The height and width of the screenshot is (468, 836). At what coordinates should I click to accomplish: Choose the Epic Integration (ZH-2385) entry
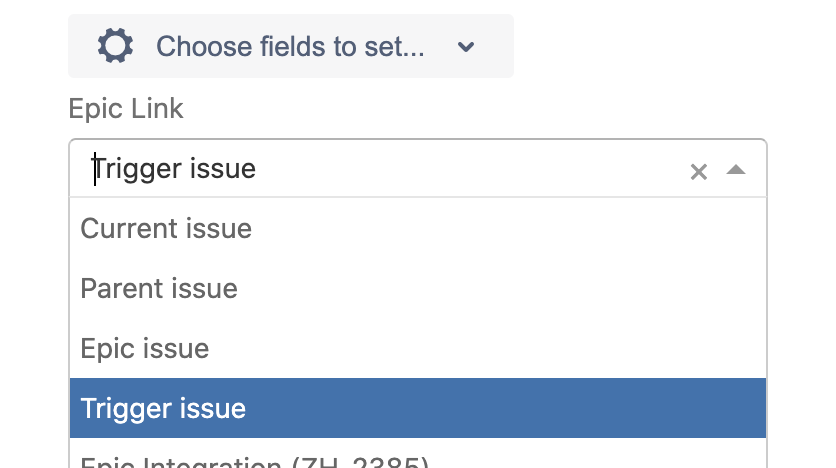click(255, 462)
